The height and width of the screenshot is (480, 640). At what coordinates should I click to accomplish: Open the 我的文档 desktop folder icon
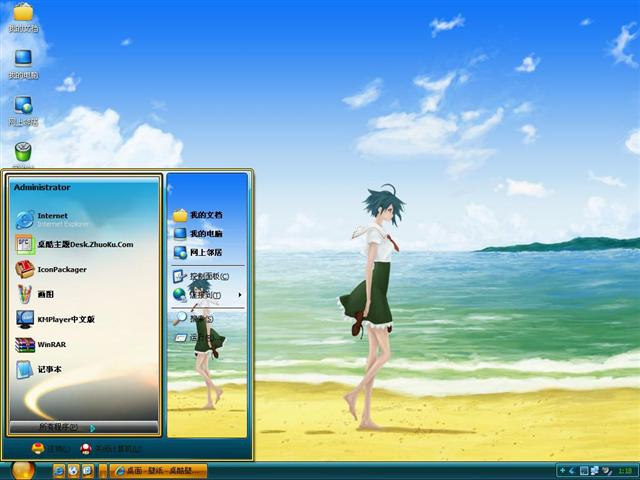[x=23, y=18]
